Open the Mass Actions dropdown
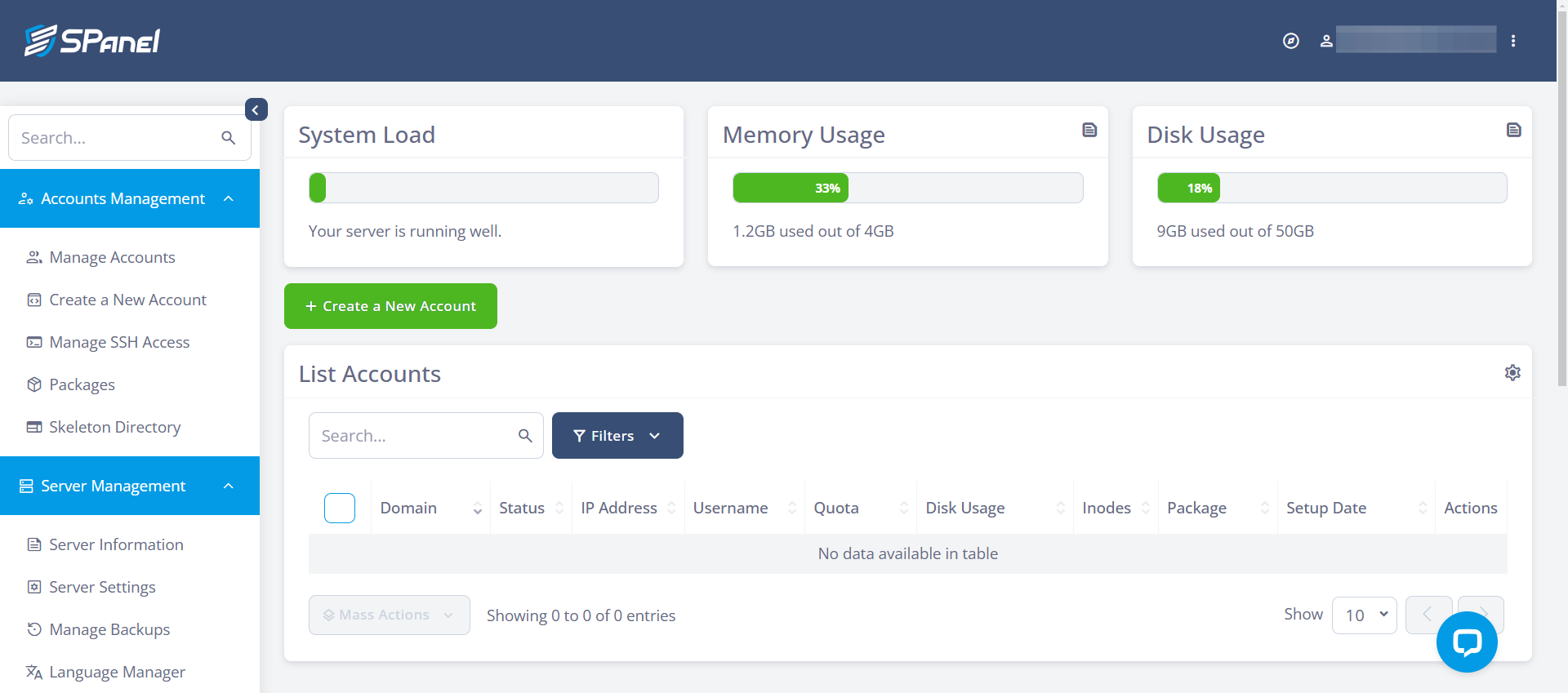 tap(390, 615)
